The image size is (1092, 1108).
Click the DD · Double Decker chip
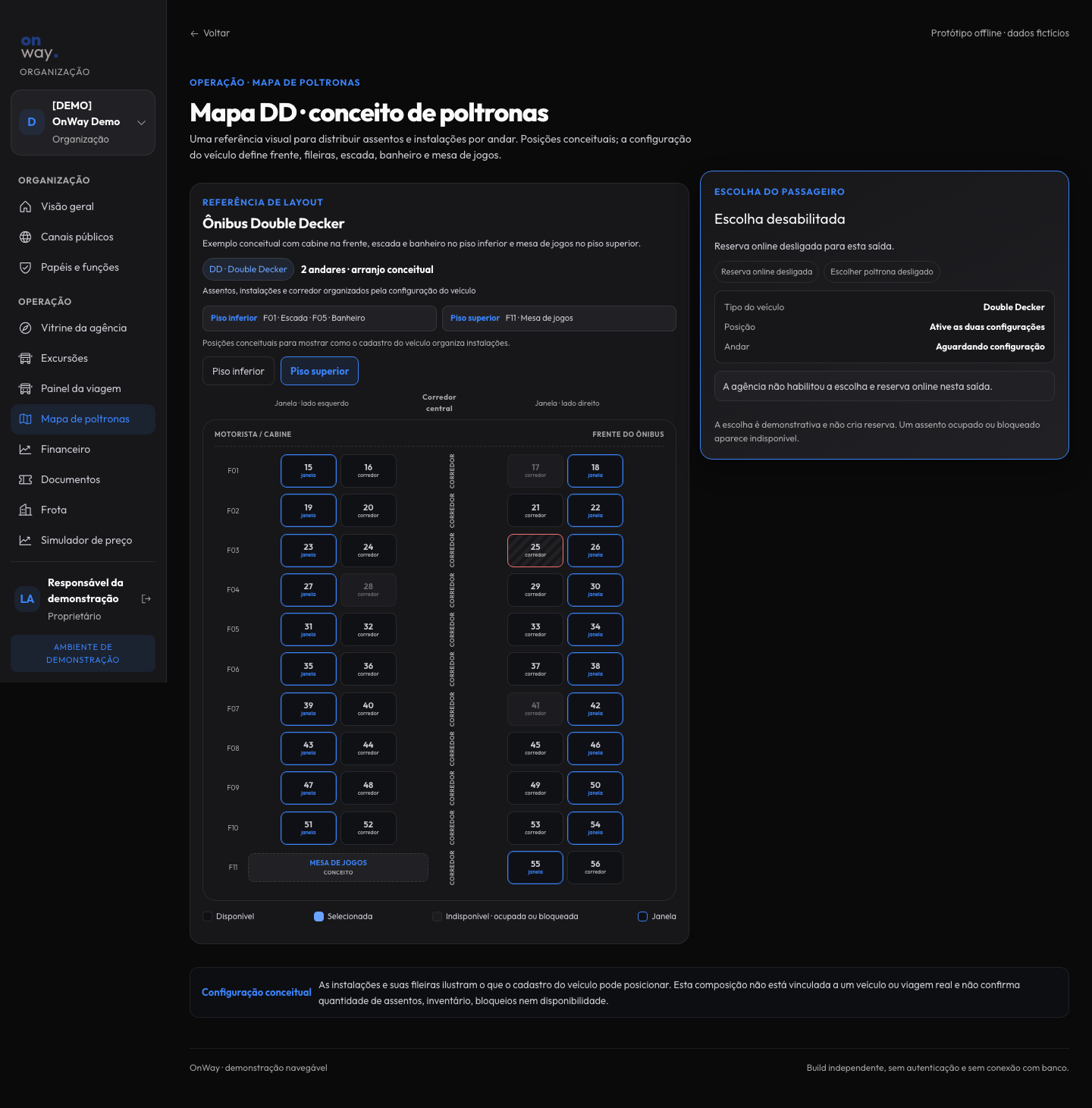248,269
